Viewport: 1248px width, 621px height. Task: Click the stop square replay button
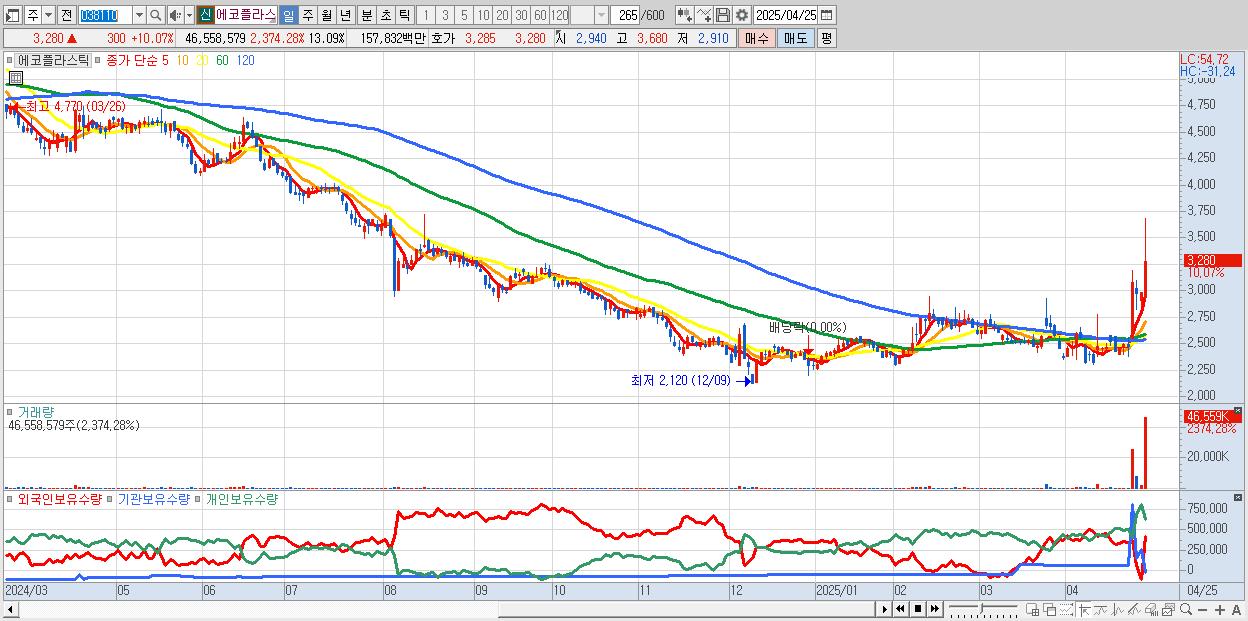918,609
